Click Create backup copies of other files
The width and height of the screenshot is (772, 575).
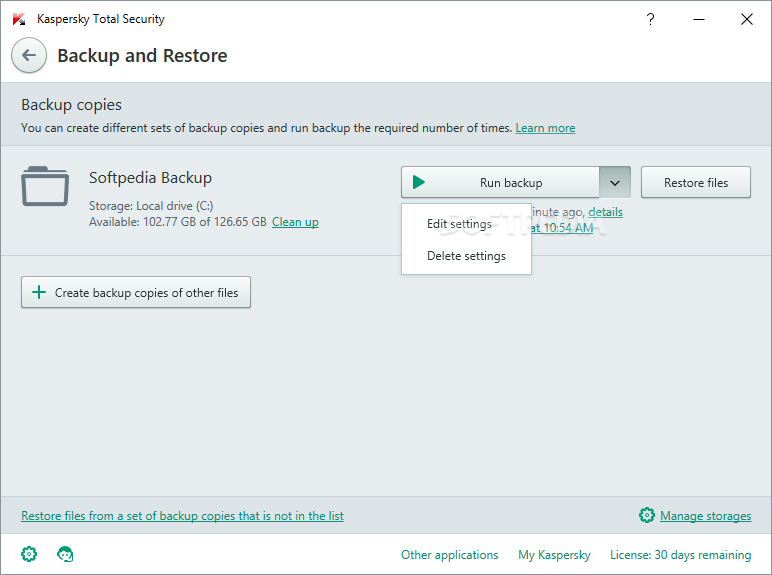tap(136, 292)
